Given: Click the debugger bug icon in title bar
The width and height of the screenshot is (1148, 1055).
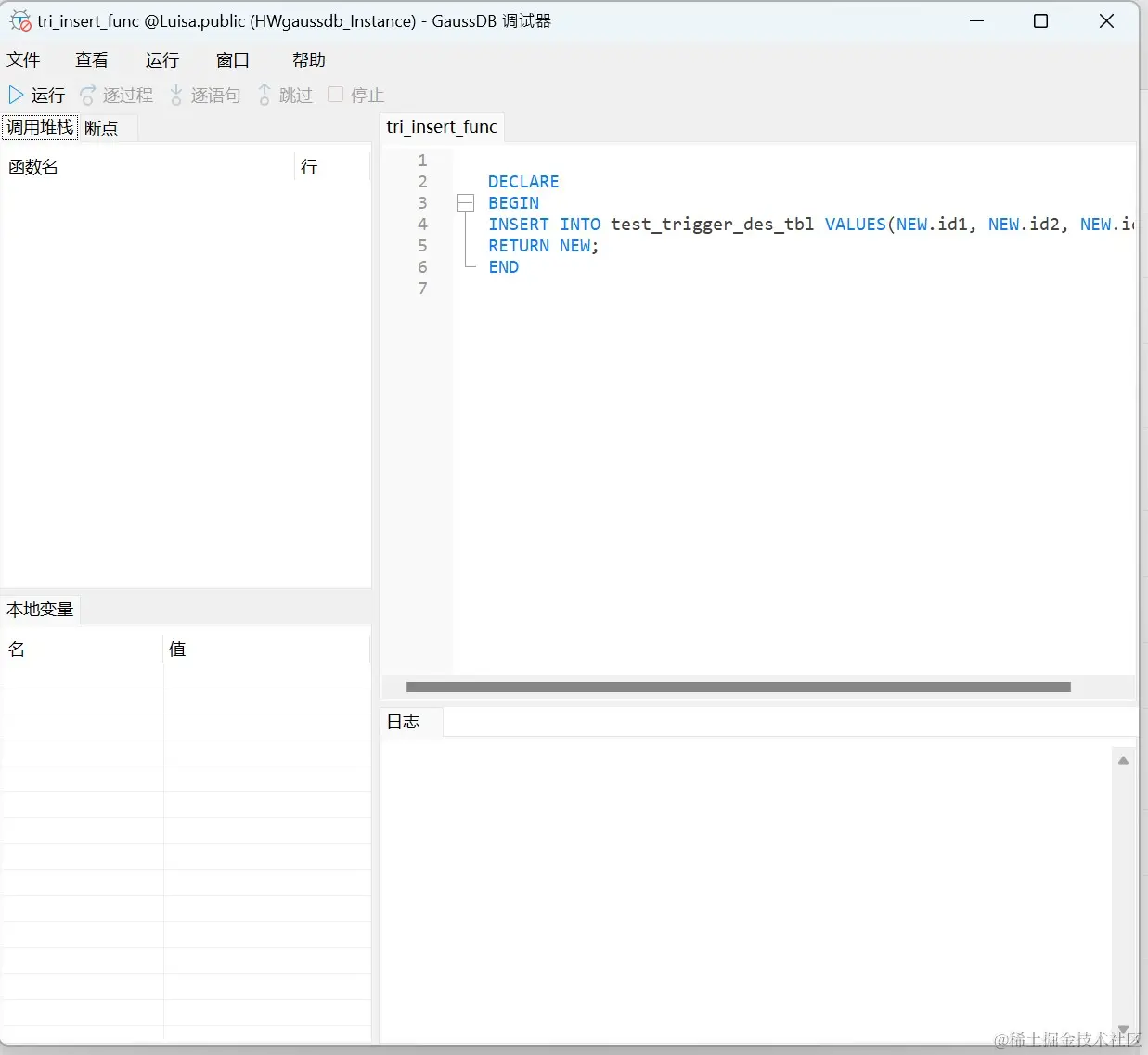Looking at the screenshot, I should (x=20, y=20).
